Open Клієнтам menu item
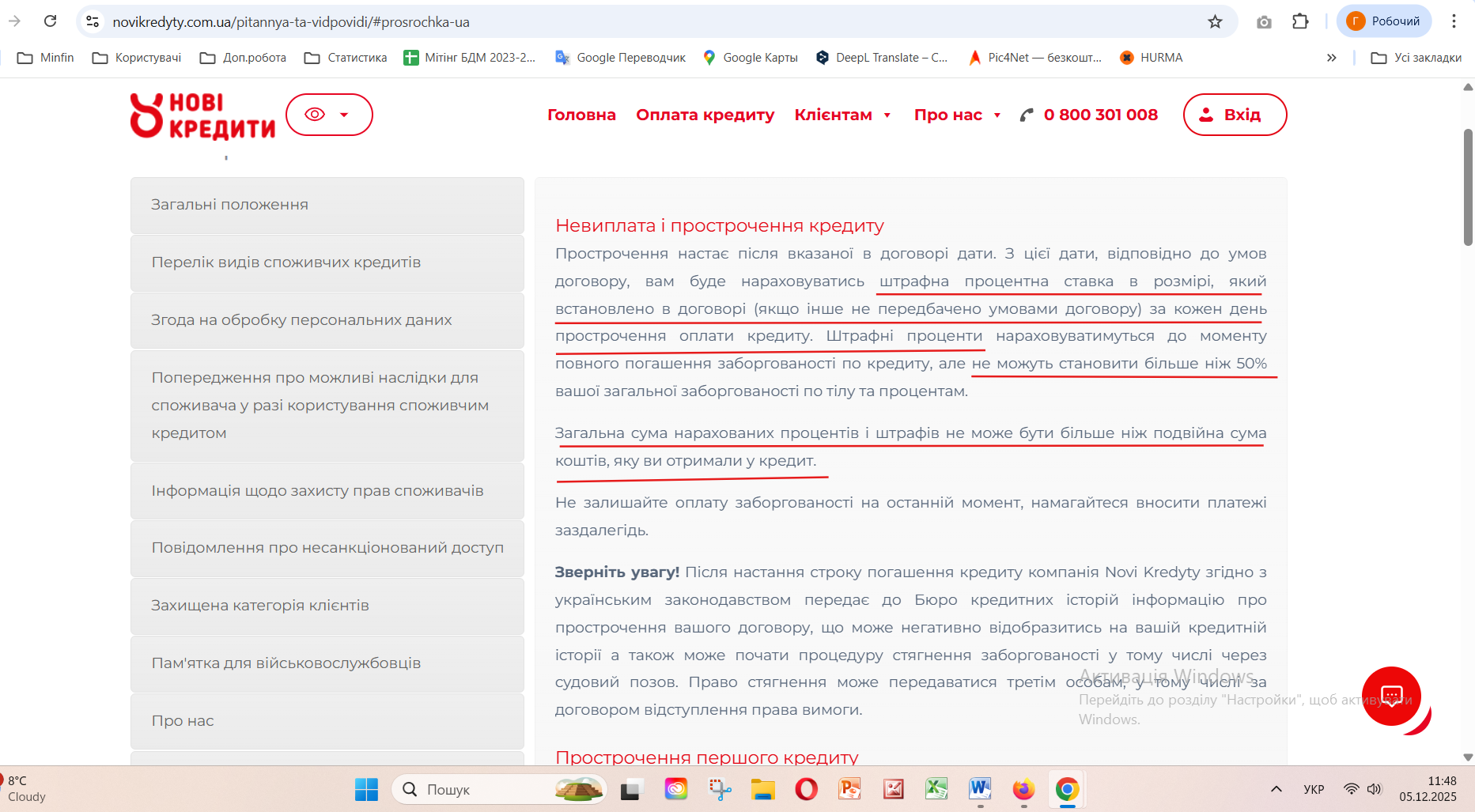This screenshot has width=1475, height=812. click(x=833, y=115)
